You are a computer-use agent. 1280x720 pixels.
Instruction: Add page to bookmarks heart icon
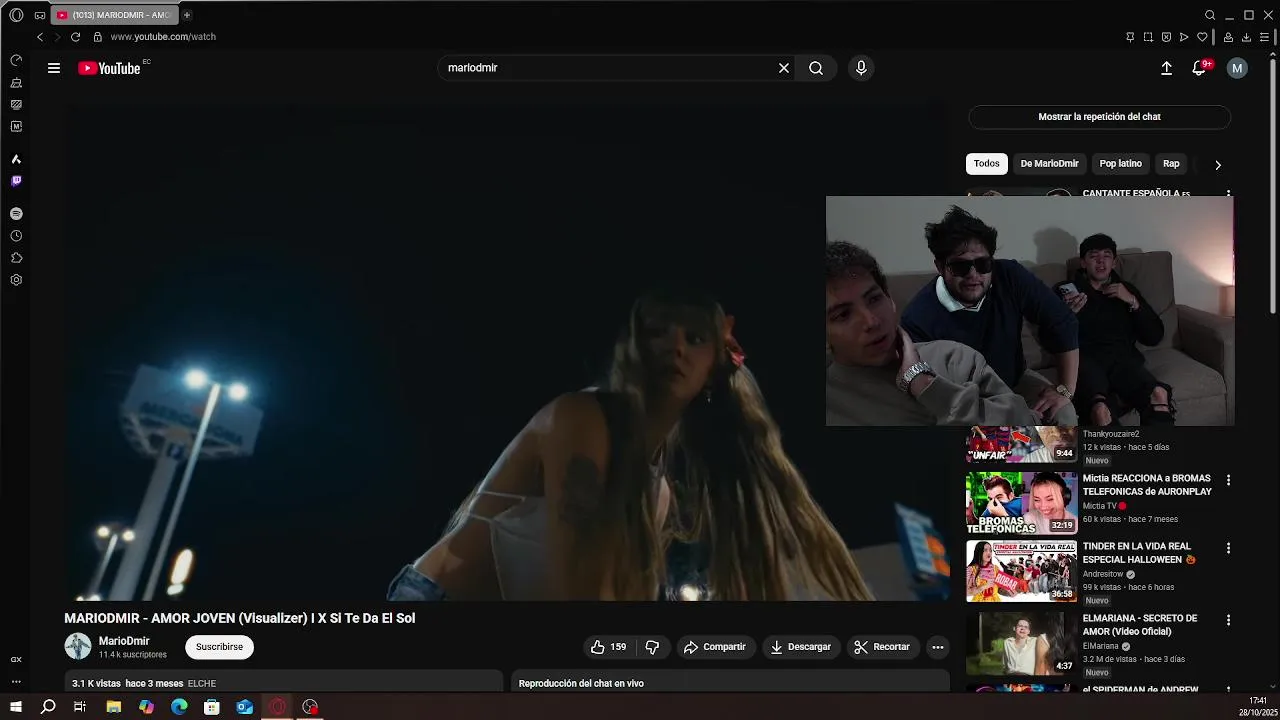point(1202,37)
